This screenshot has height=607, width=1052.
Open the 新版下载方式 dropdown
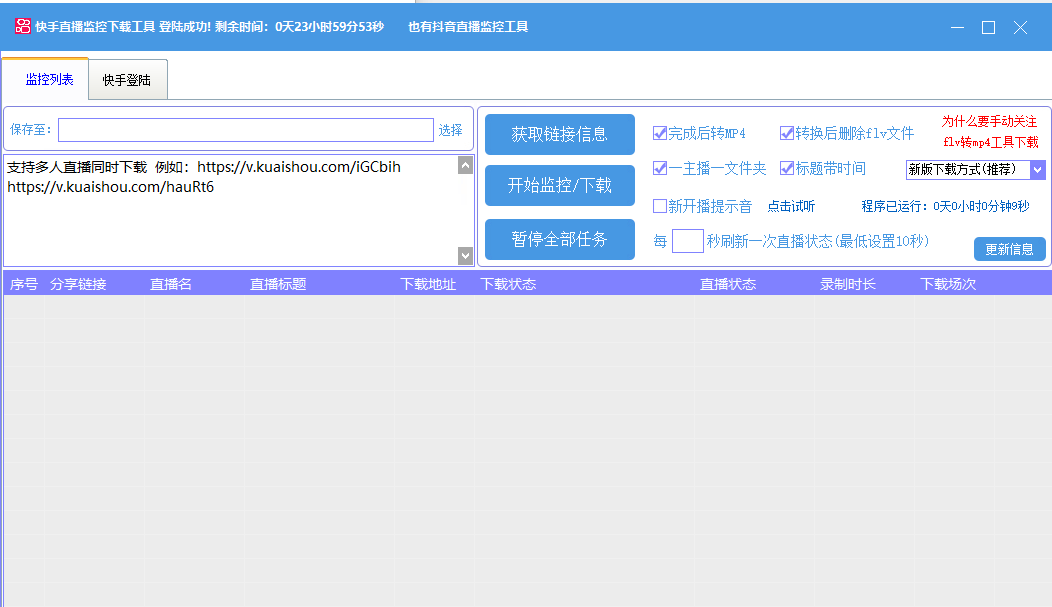[1037, 170]
